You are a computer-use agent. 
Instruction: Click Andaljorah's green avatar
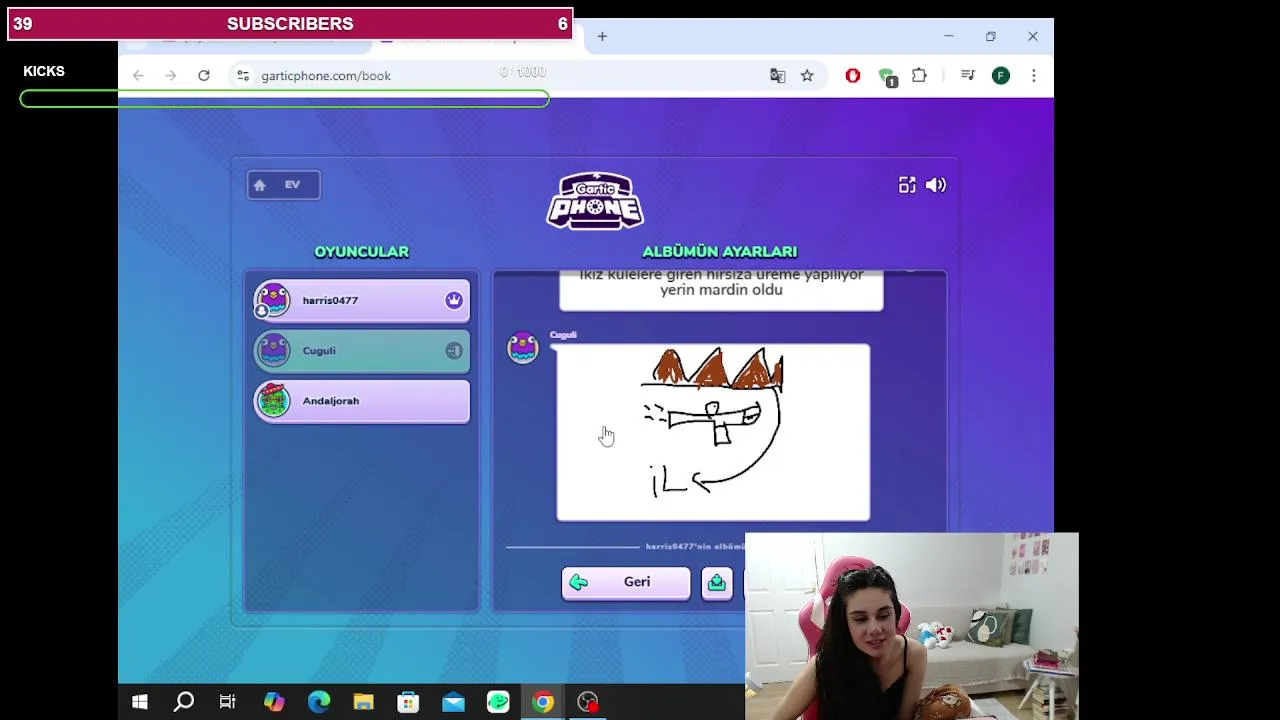[273, 401]
